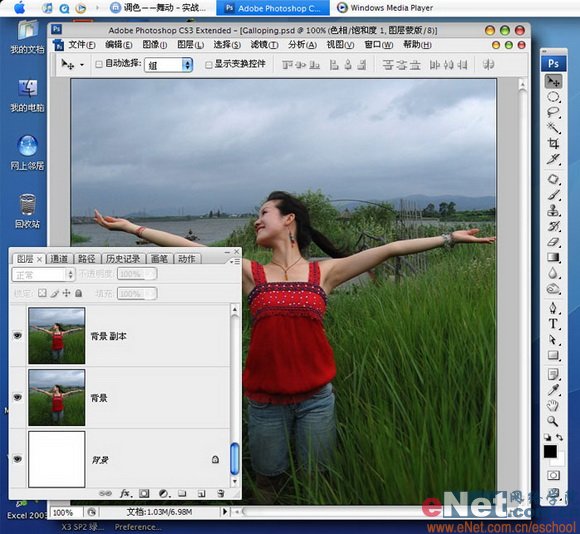Click the foreground color black swatch
580x534 pixels.
(x=550, y=452)
